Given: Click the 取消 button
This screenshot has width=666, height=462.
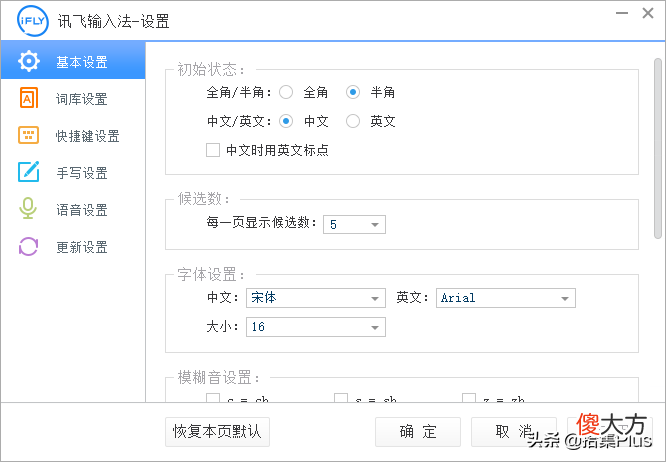Looking at the screenshot, I should [514, 432].
